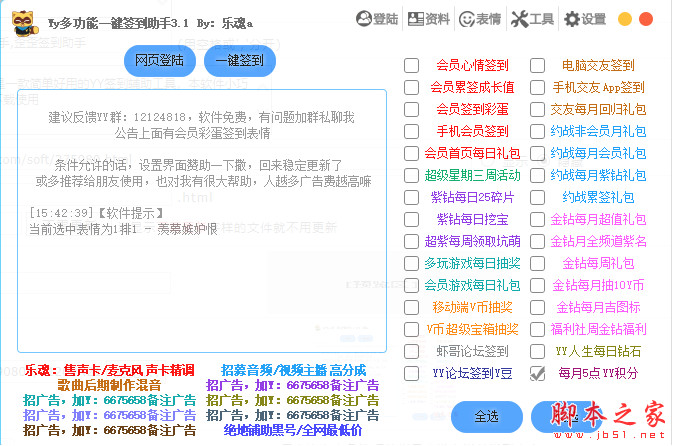Open the 工具 tools tab
This screenshot has height=446, width=677.
click(532, 19)
